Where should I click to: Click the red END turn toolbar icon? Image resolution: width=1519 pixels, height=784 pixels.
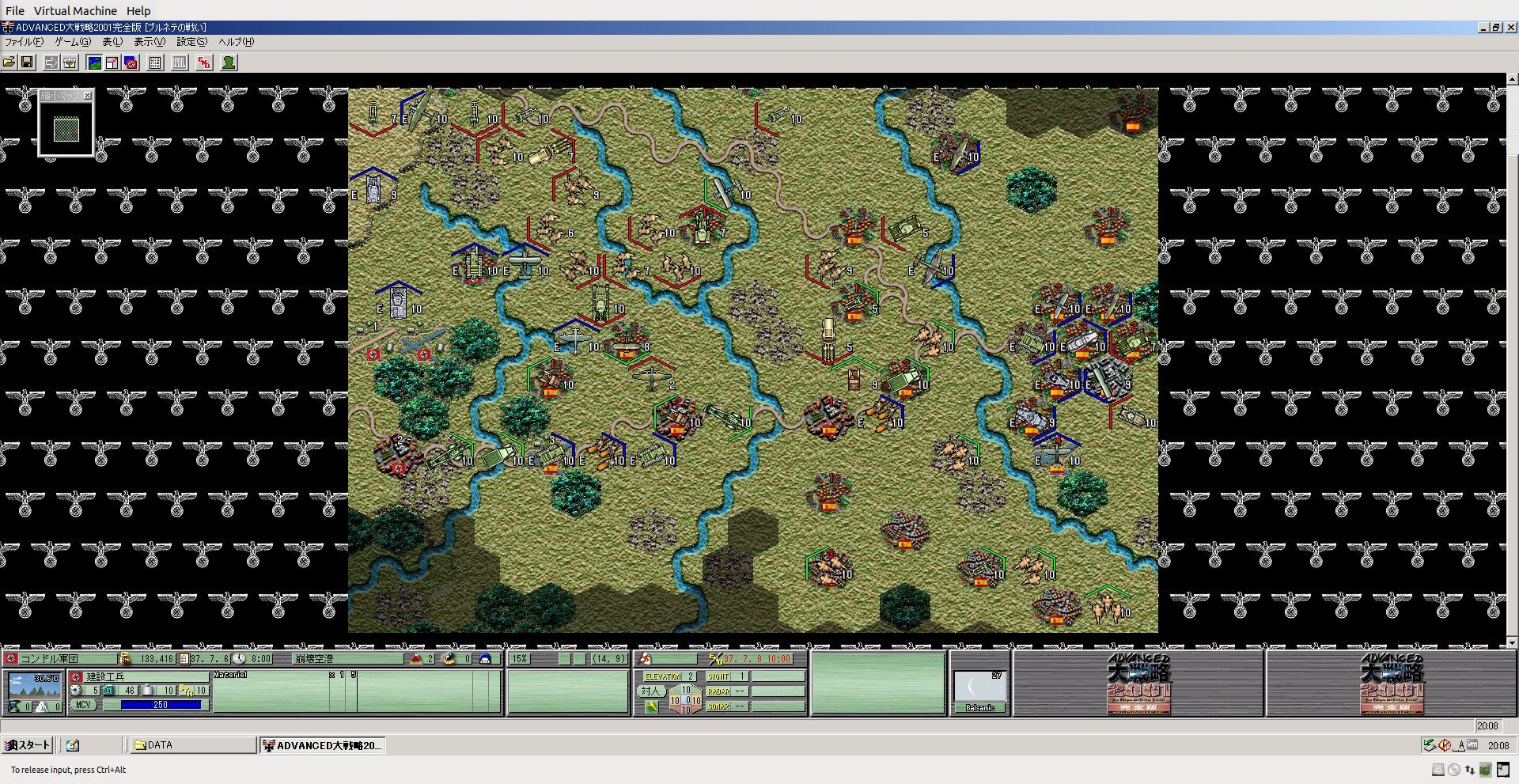click(205, 62)
